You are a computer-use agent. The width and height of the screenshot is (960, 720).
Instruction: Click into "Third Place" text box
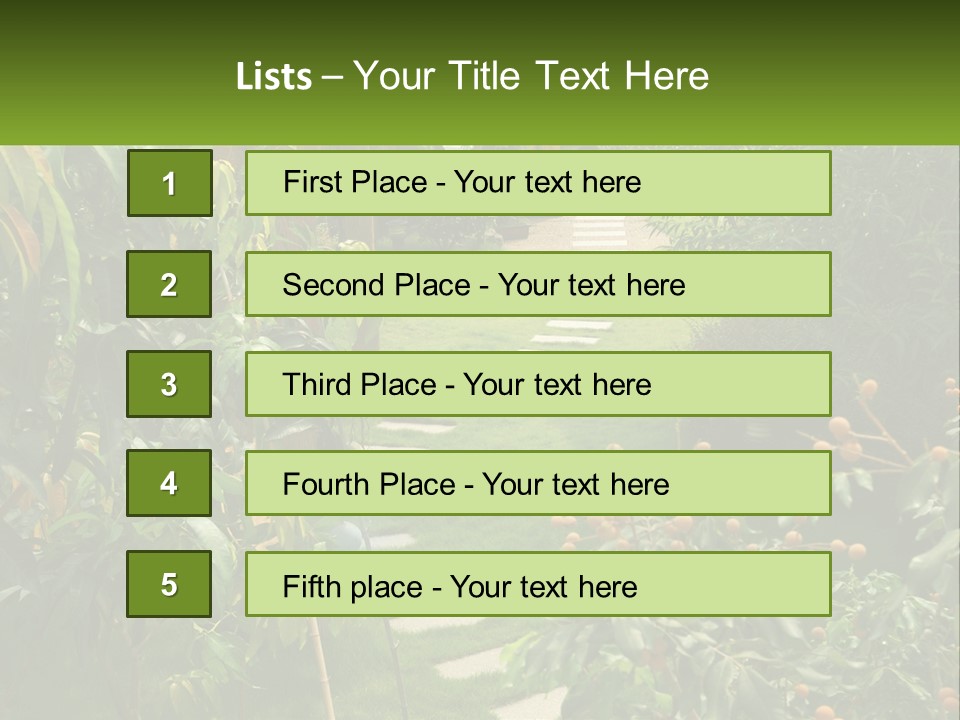coord(538,384)
